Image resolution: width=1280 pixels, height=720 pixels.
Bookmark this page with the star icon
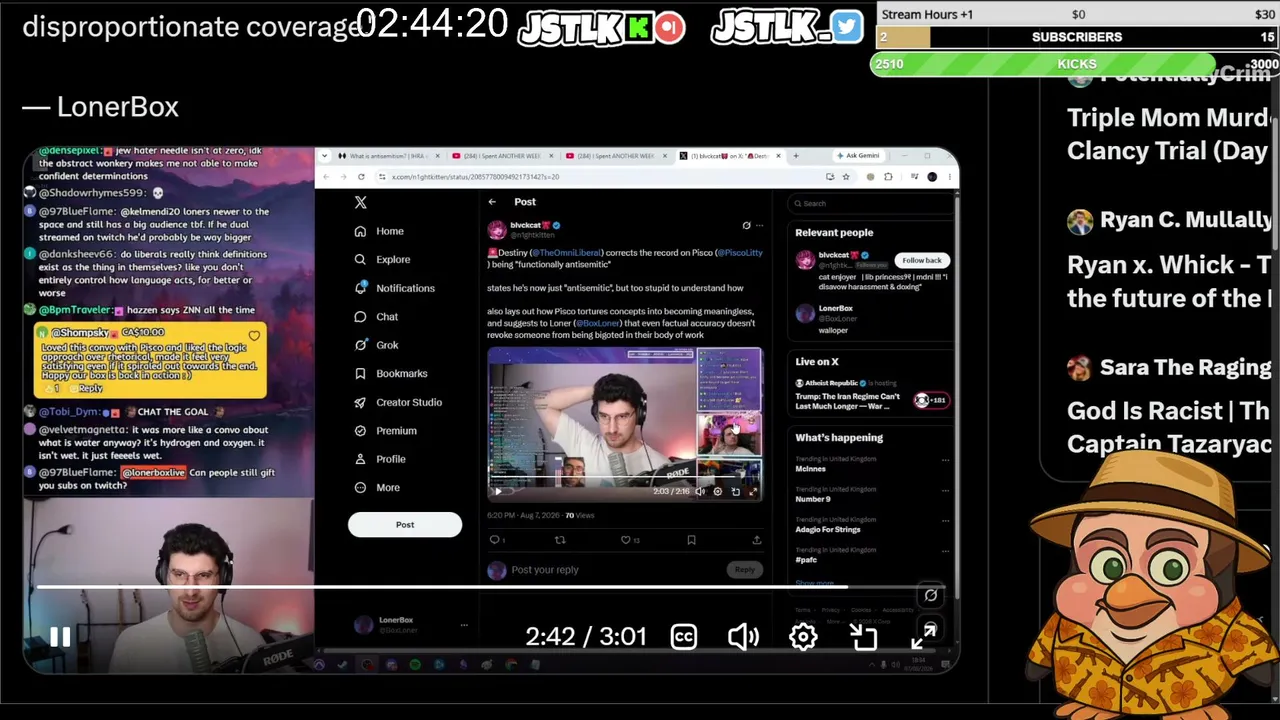coord(845,177)
